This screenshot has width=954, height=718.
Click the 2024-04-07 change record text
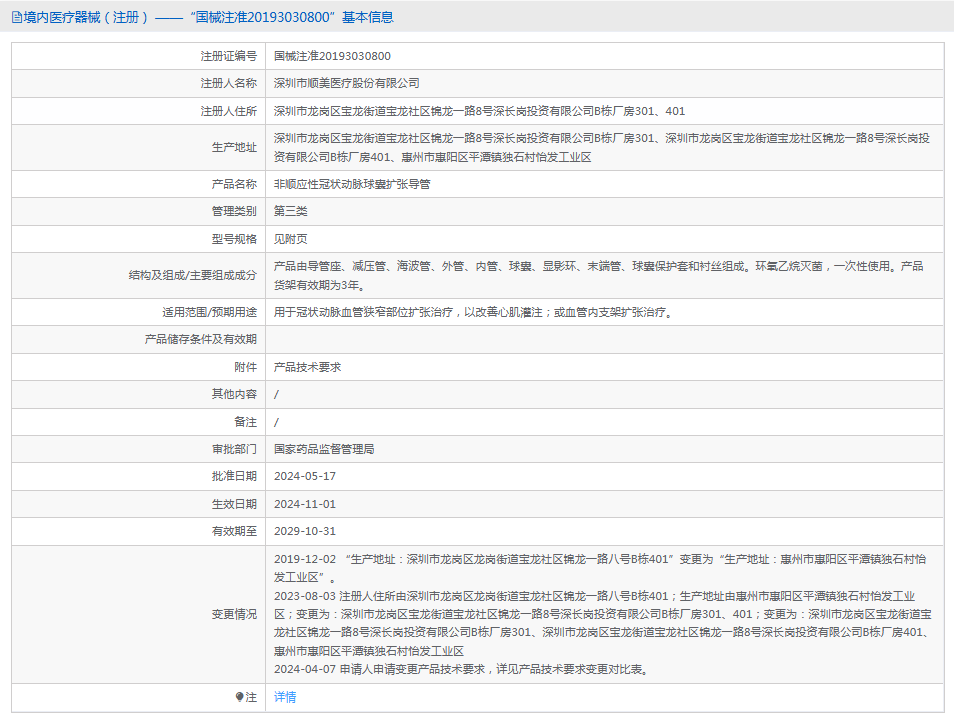pyautogui.click(x=462, y=669)
